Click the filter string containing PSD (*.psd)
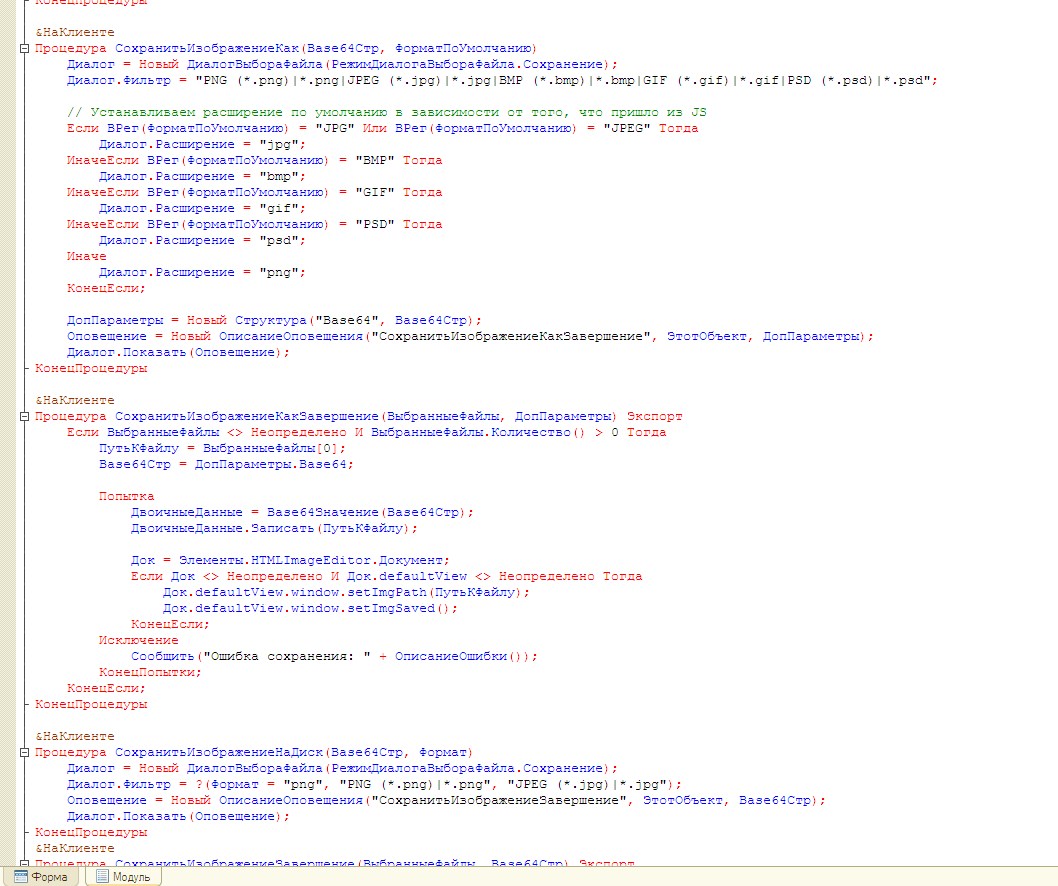The height and width of the screenshot is (886, 1058). click(565, 80)
